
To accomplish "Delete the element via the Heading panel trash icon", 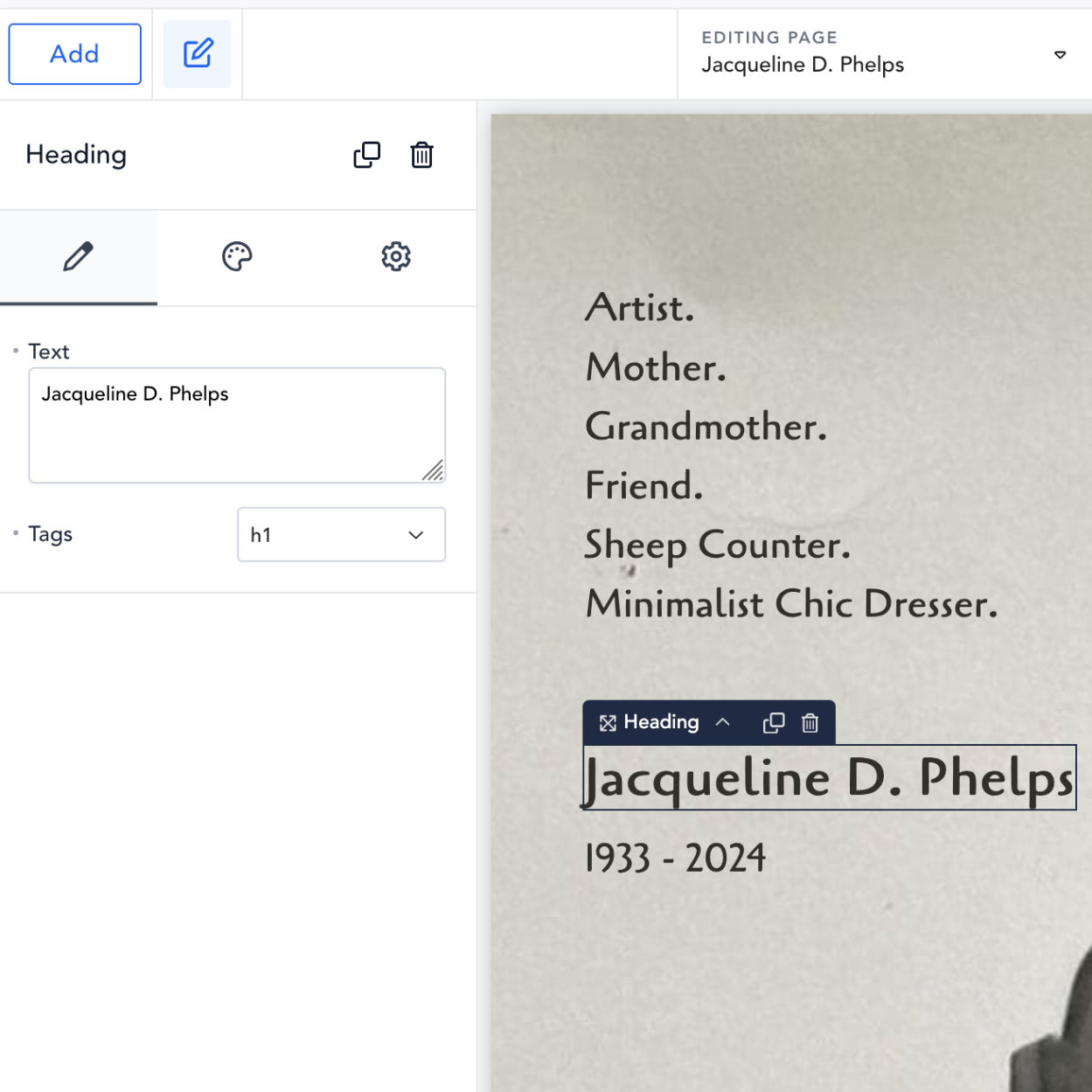I will (421, 155).
